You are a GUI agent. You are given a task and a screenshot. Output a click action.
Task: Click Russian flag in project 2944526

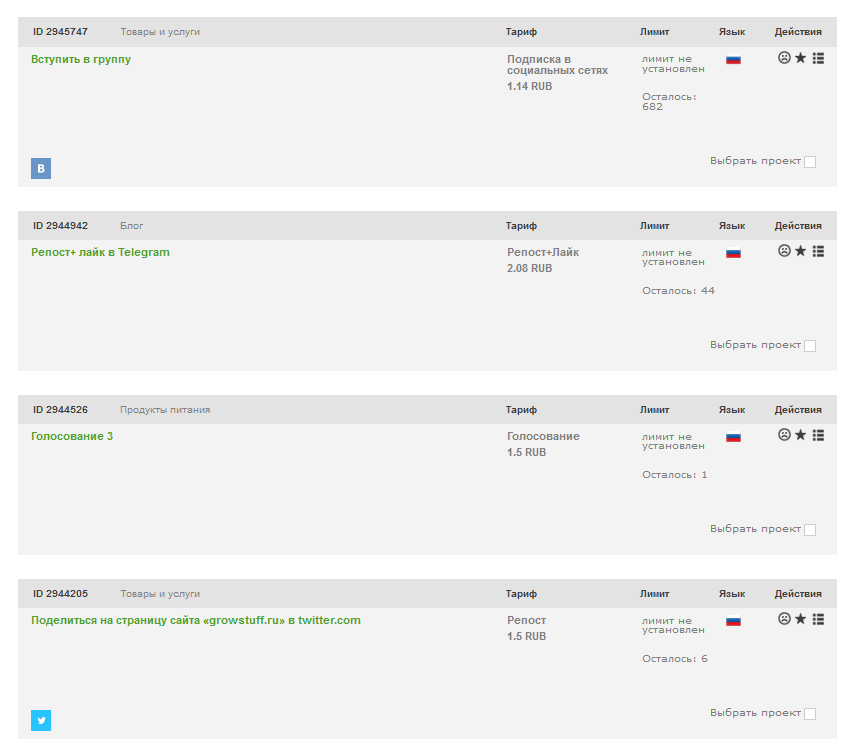coord(733,437)
